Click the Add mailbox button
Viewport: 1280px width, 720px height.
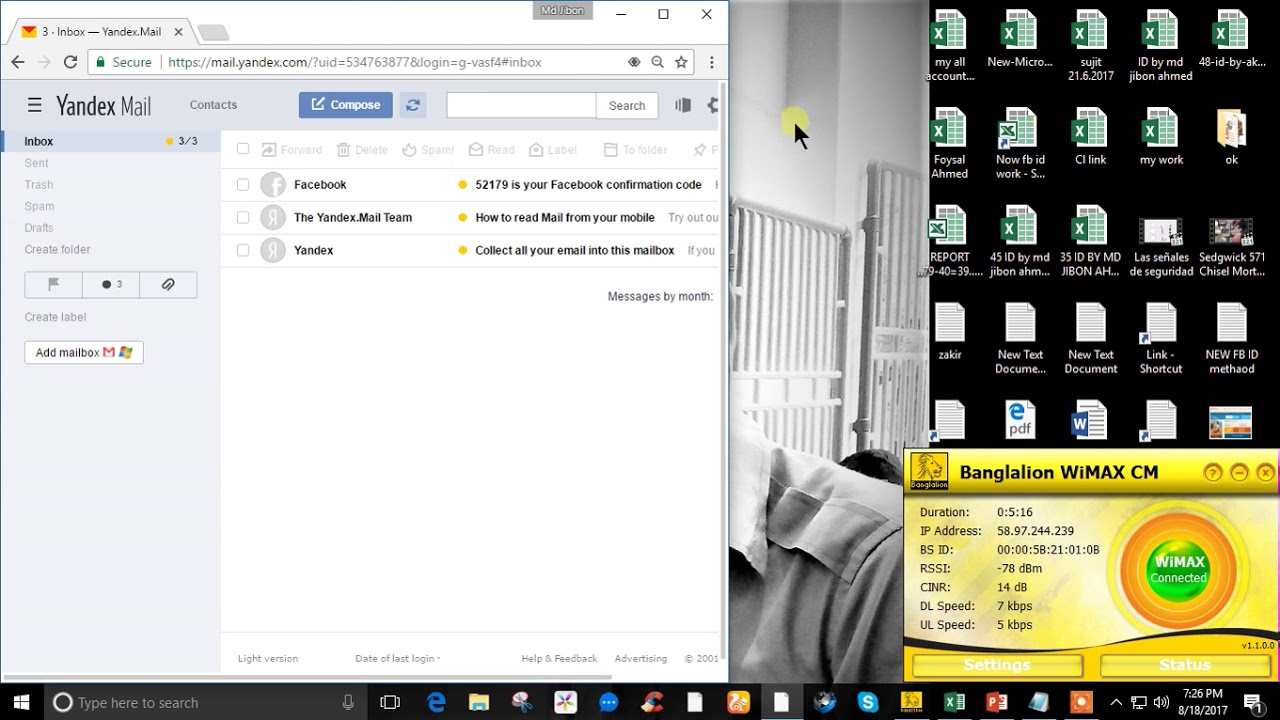pyautogui.click(x=84, y=352)
